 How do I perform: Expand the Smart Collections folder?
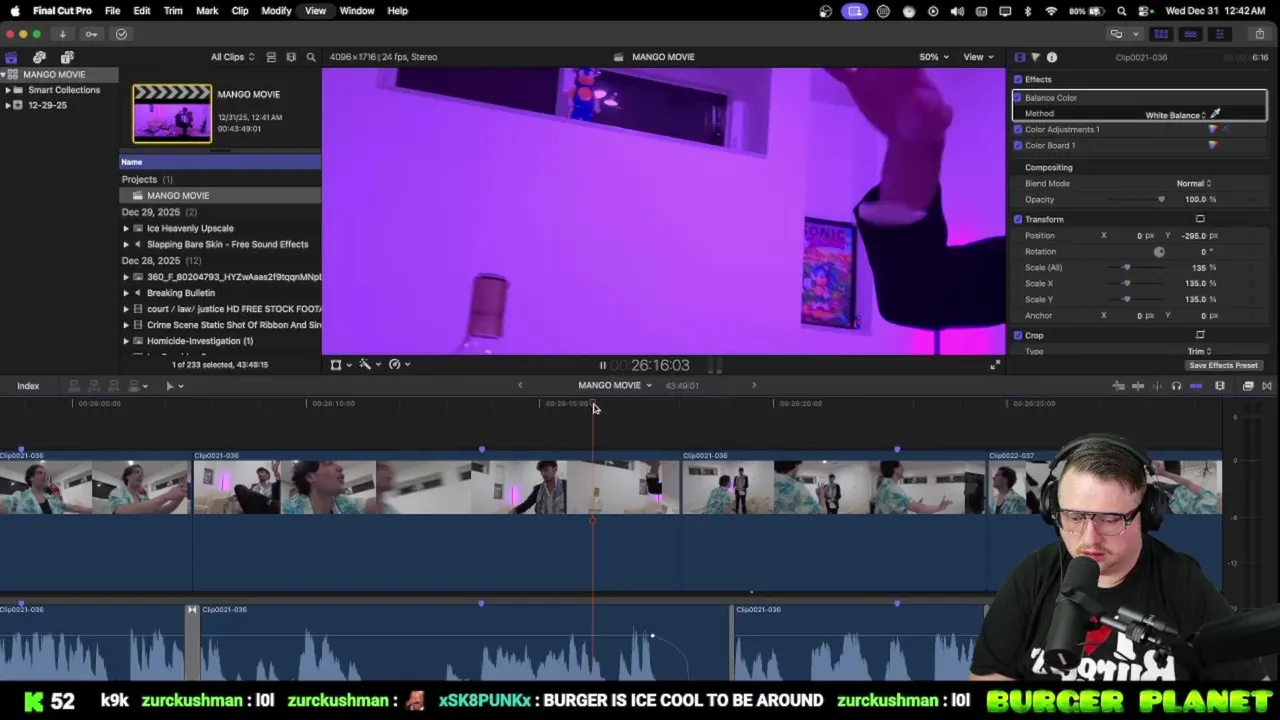coord(8,90)
